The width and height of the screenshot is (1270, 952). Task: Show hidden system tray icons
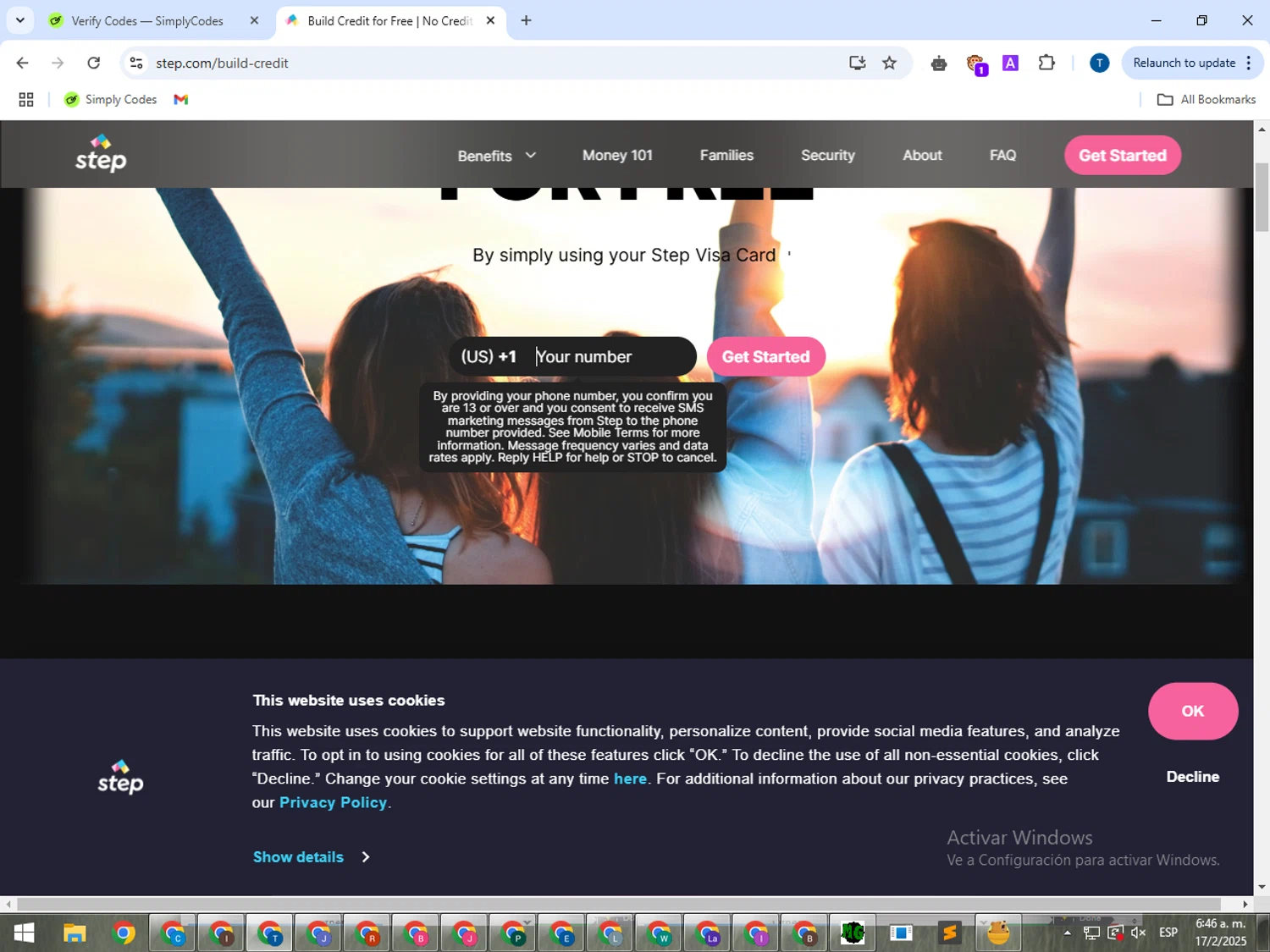(x=1067, y=933)
